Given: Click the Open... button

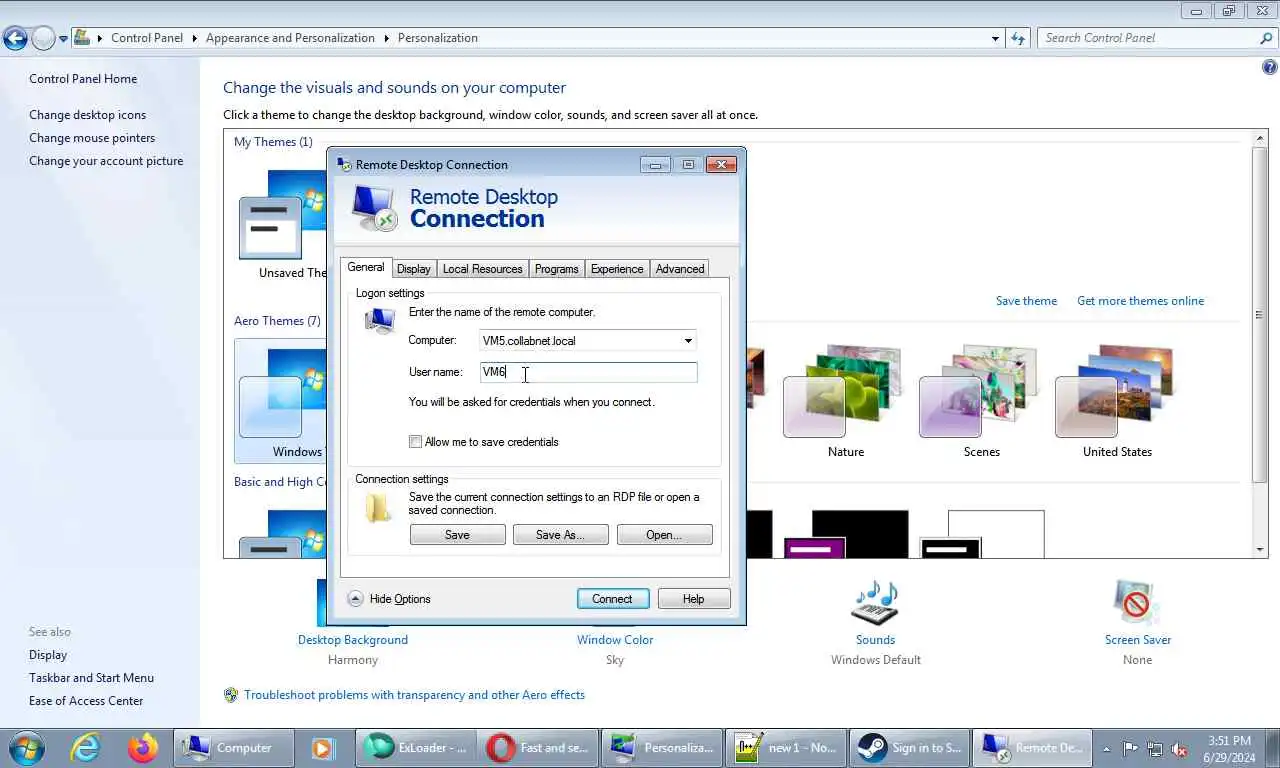Looking at the screenshot, I should pyautogui.click(x=664, y=535).
